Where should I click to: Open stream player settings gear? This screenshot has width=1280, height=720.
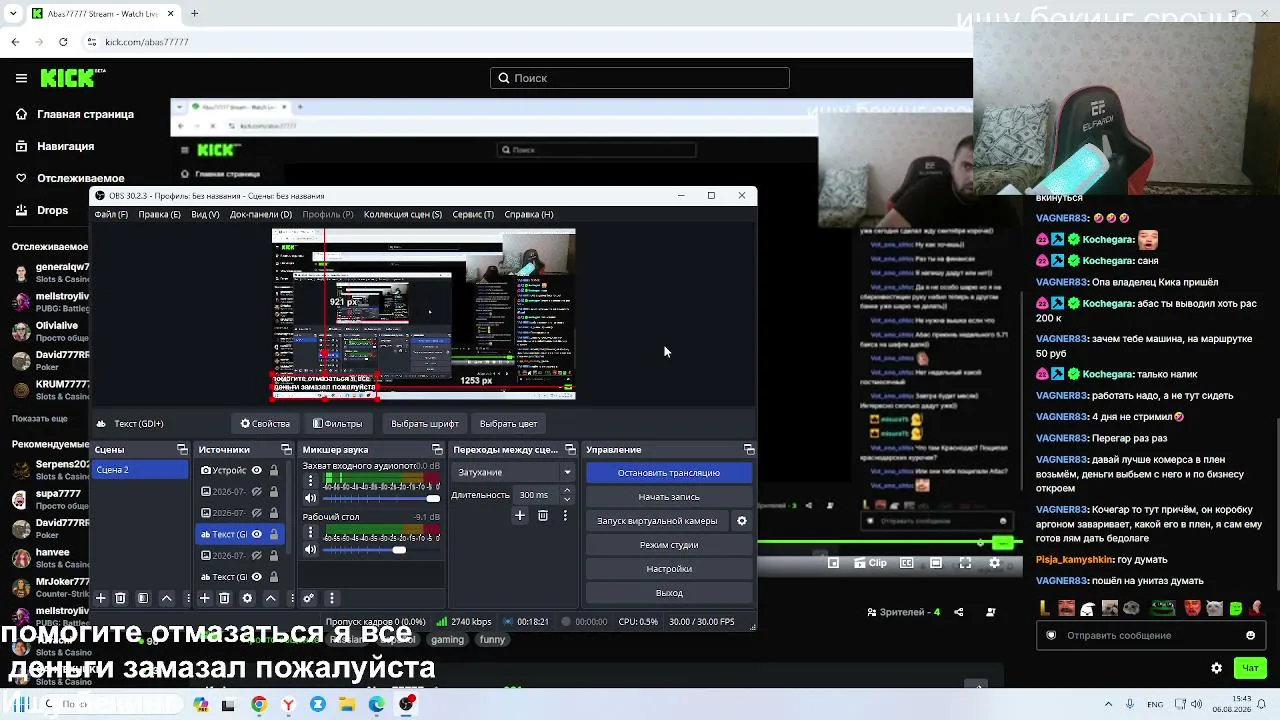994,563
